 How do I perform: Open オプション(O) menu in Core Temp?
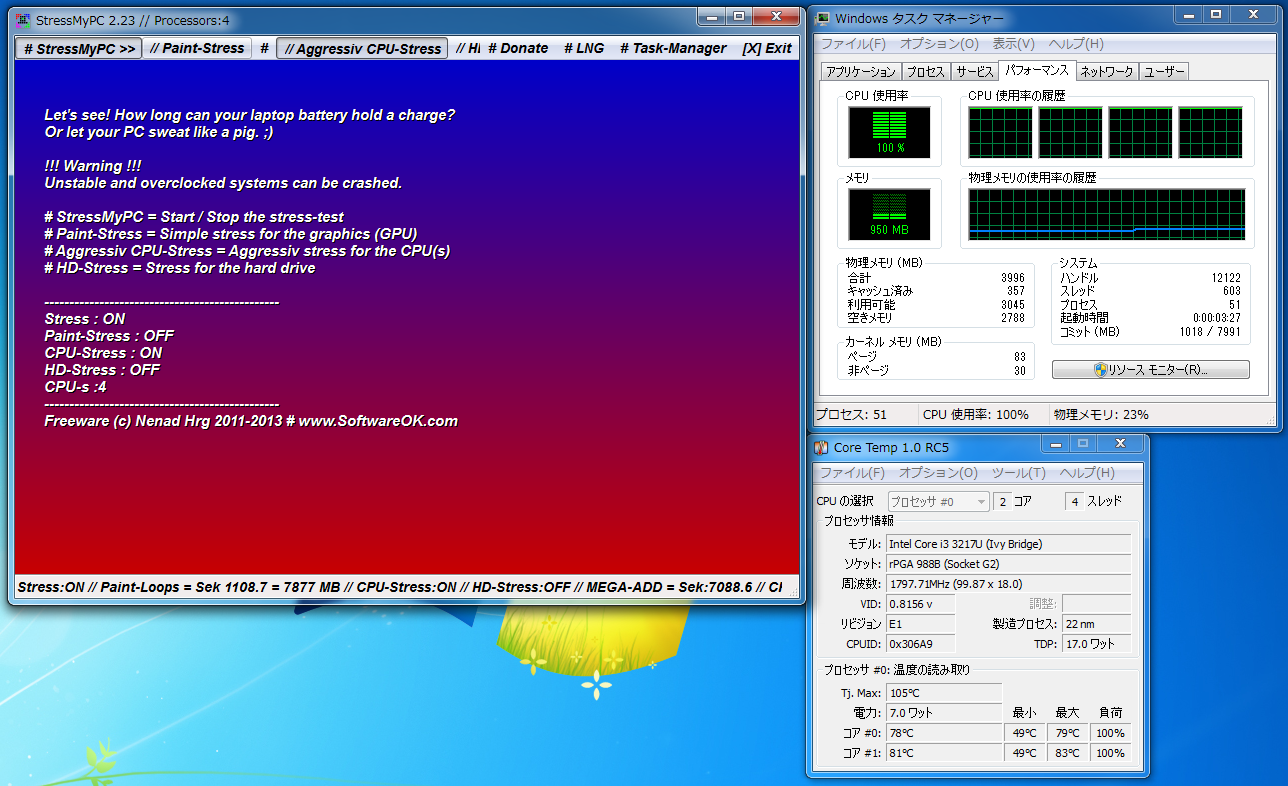[939, 473]
